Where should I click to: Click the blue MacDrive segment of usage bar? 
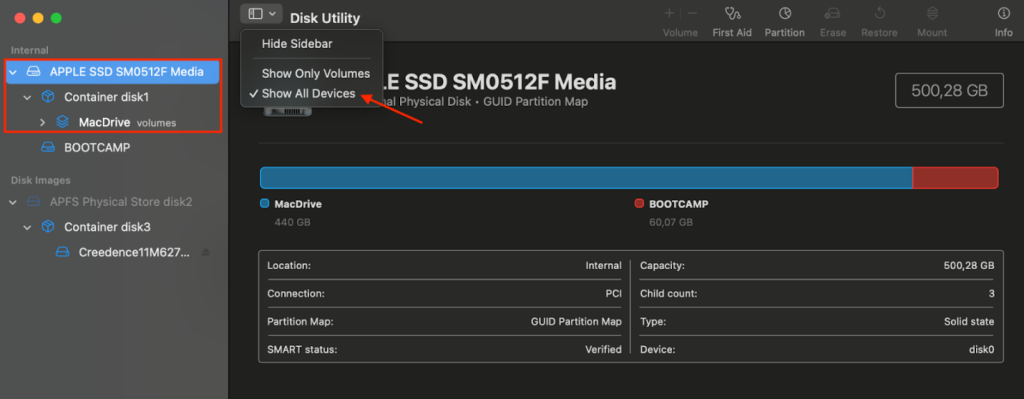pos(586,178)
